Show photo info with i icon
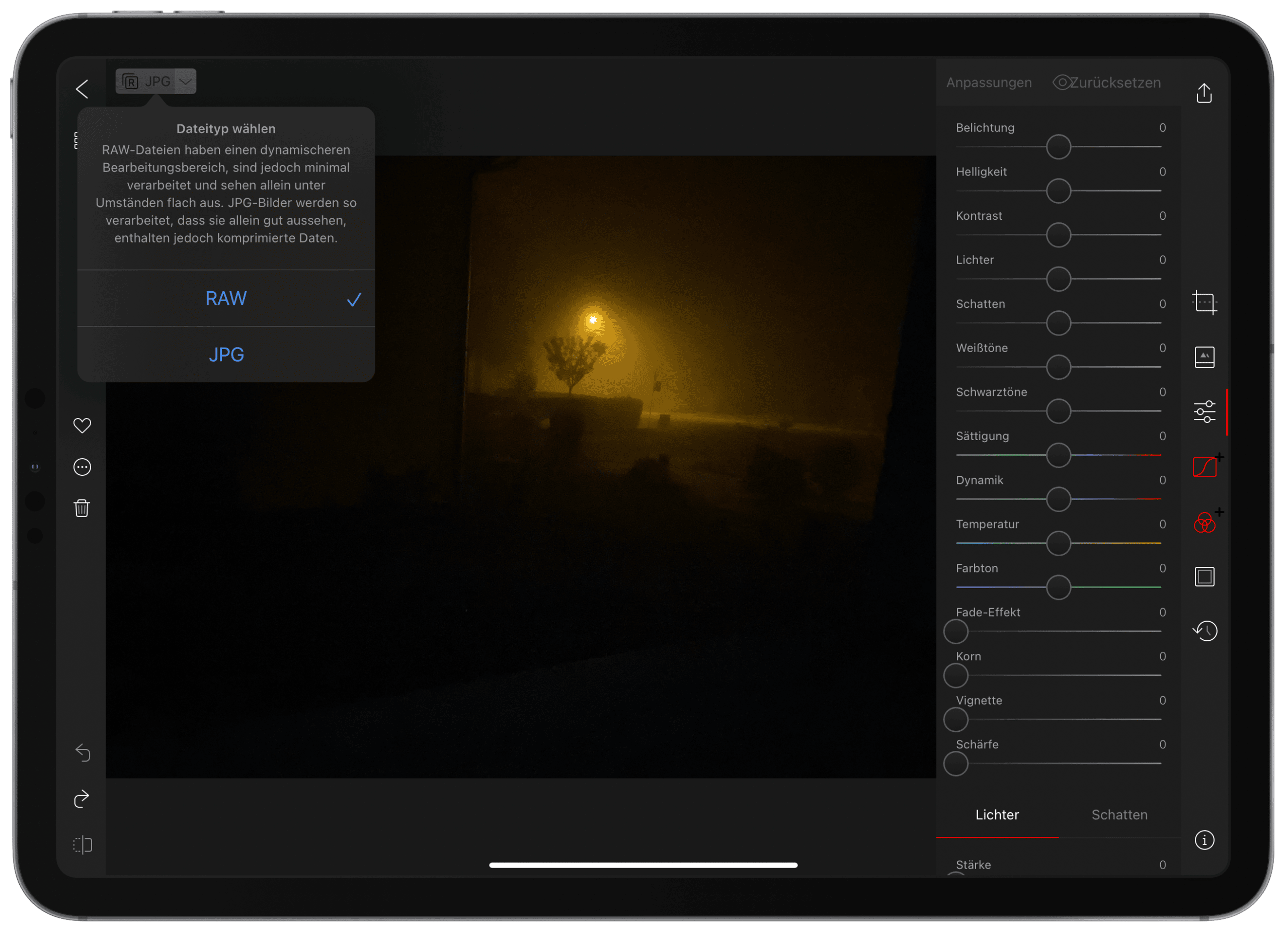Viewport: 1288px width, 934px height. (x=1204, y=840)
